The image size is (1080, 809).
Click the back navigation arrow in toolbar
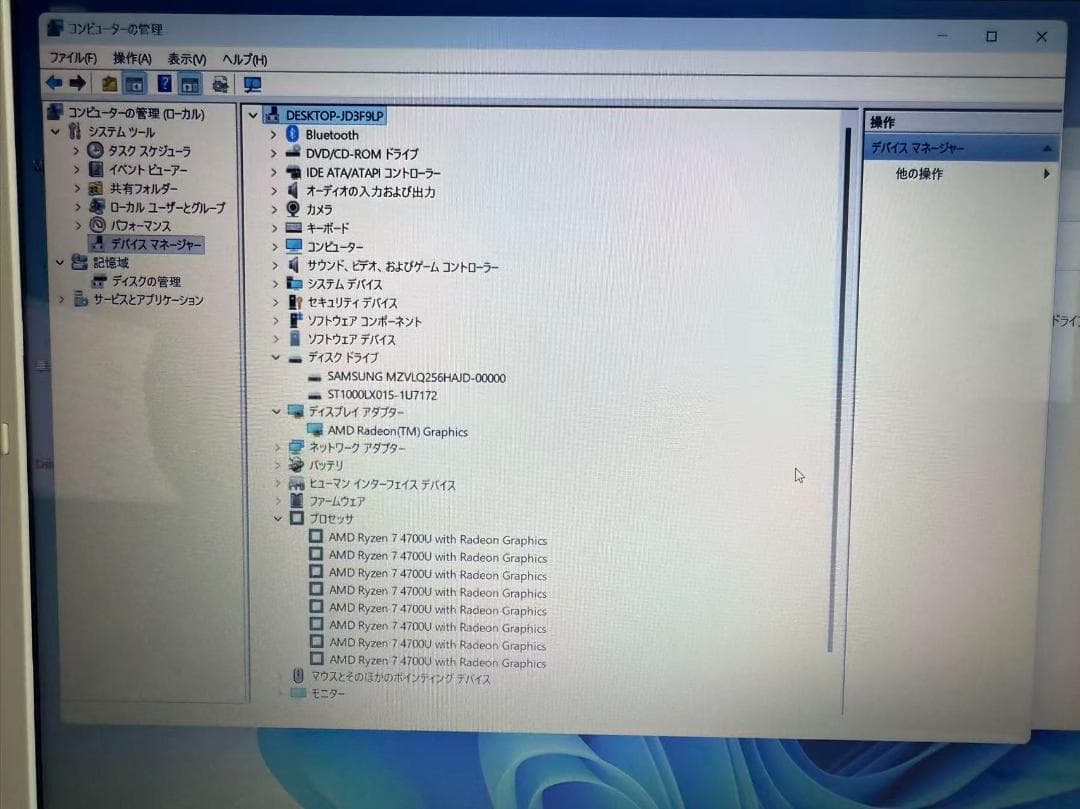click(54, 82)
